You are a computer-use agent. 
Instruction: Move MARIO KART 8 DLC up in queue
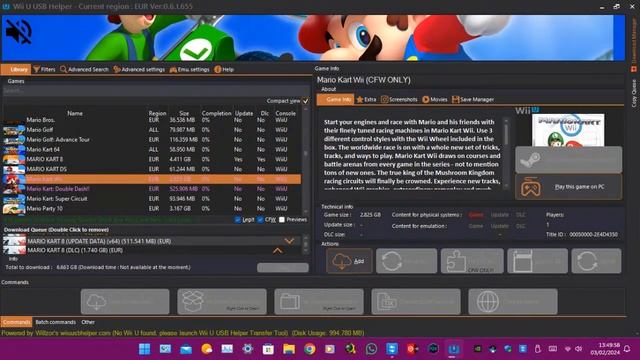pos(278,250)
